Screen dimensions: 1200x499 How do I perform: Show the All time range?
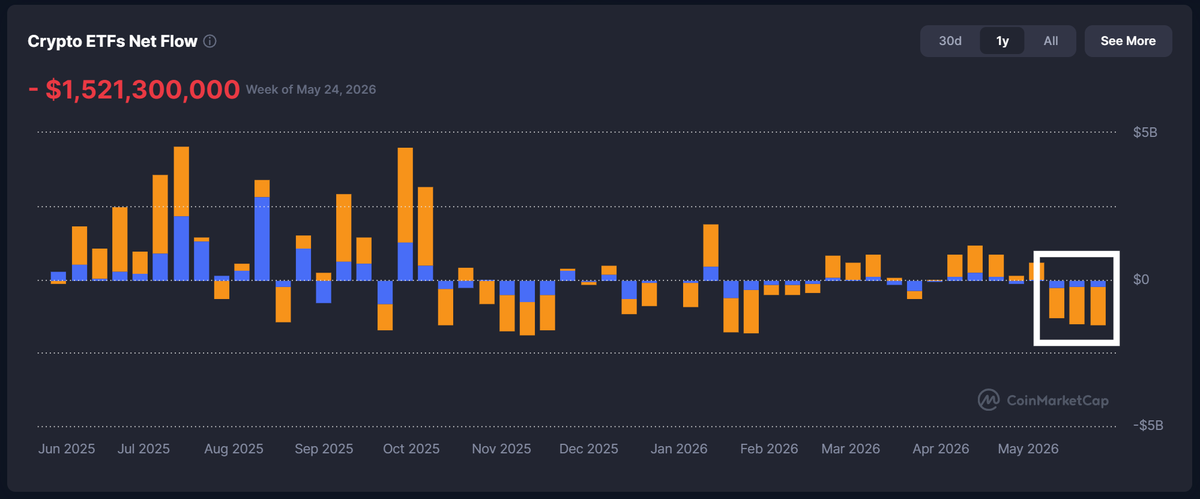pos(1050,41)
